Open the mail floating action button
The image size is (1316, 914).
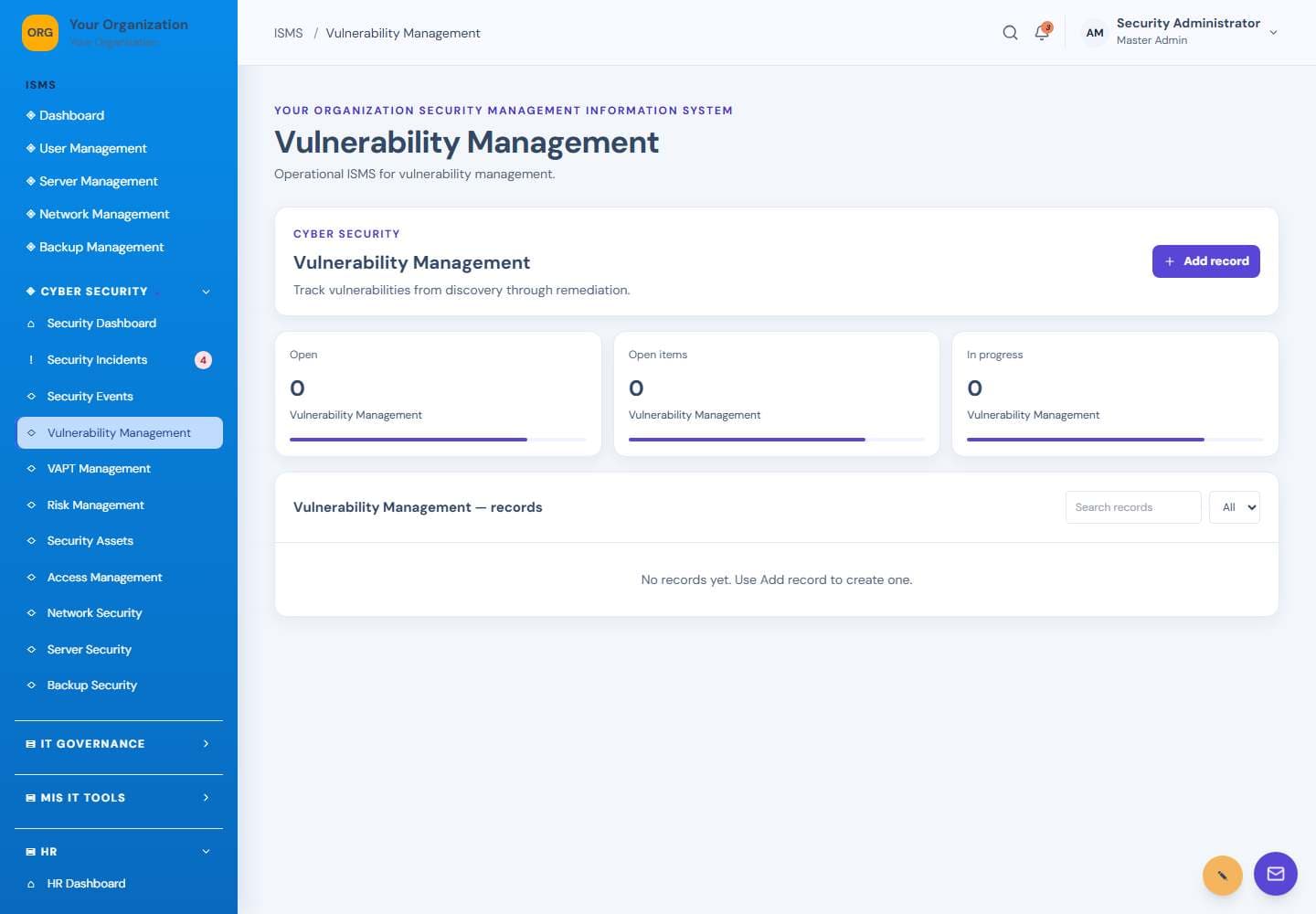click(1276, 874)
